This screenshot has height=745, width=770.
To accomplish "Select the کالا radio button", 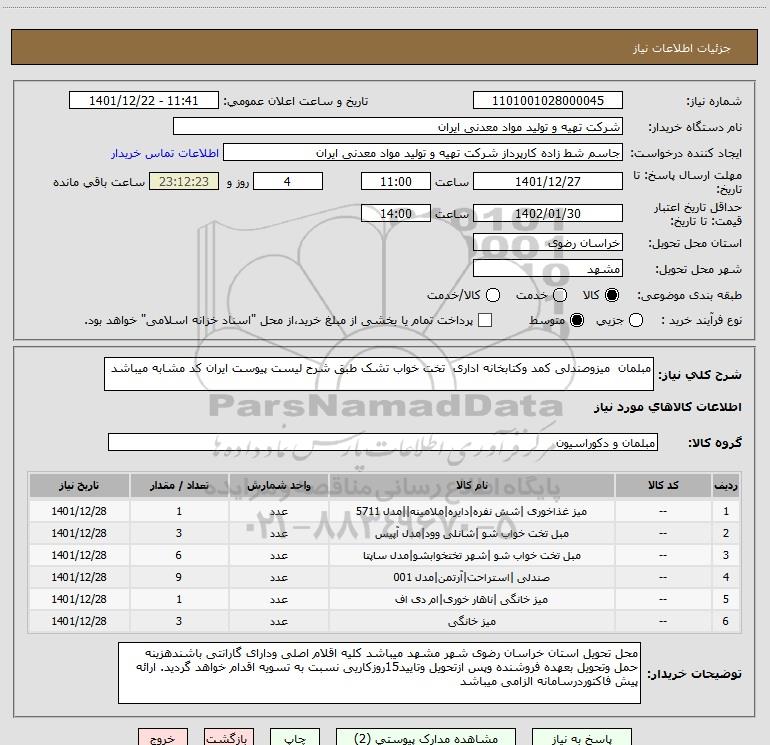I will tap(612, 295).
